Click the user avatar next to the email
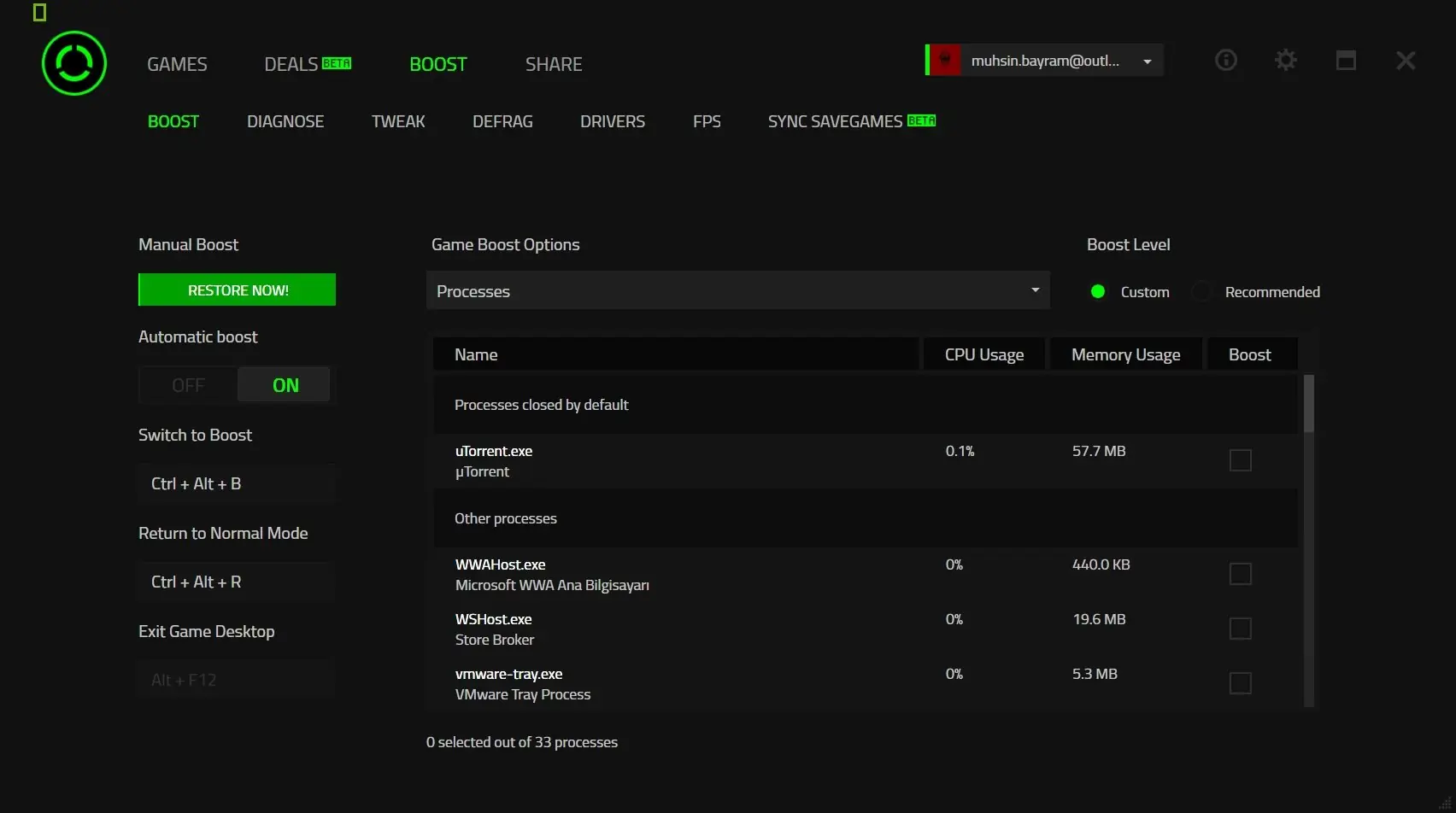The width and height of the screenshot is (1456, 813). point(945,60)
